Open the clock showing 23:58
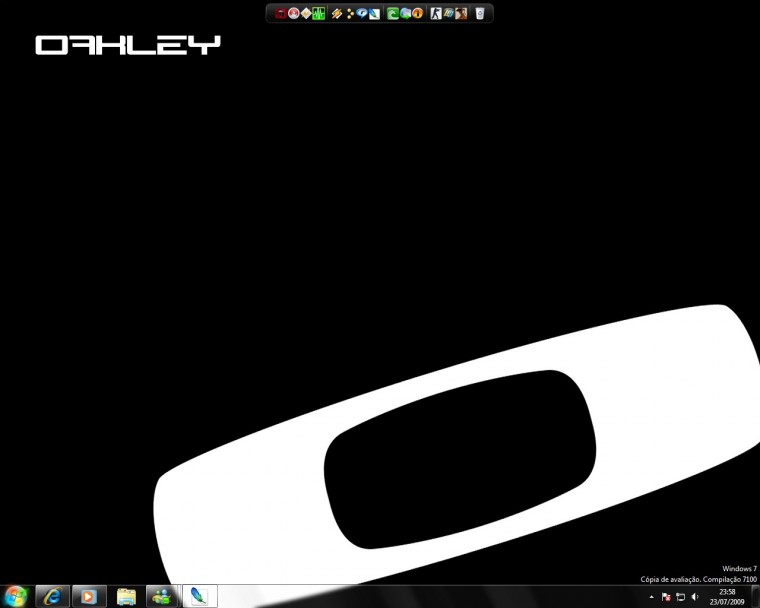 (x=727, y=597)
